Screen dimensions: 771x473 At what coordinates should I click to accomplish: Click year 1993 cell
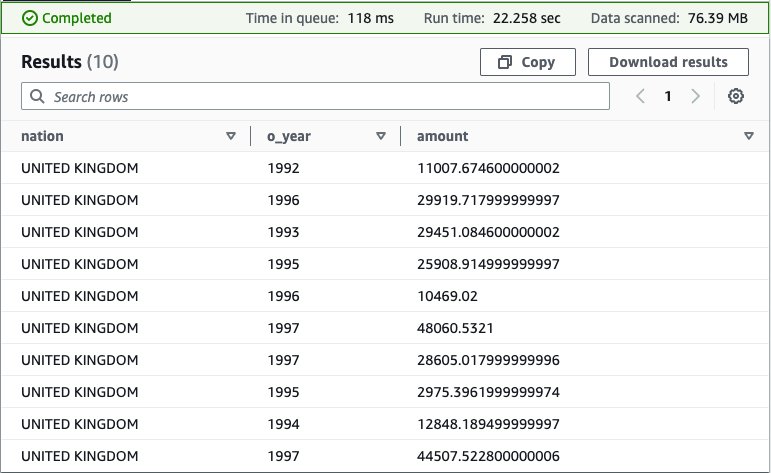pyautogui.click(x=283, y=232)
